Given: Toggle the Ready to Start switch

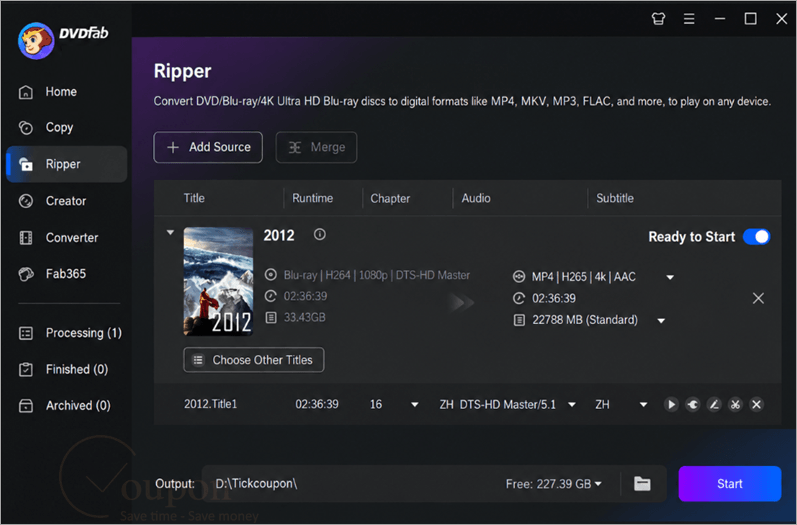Looking at the screenshot, I should pyautogui.click(x=756, y=237).
